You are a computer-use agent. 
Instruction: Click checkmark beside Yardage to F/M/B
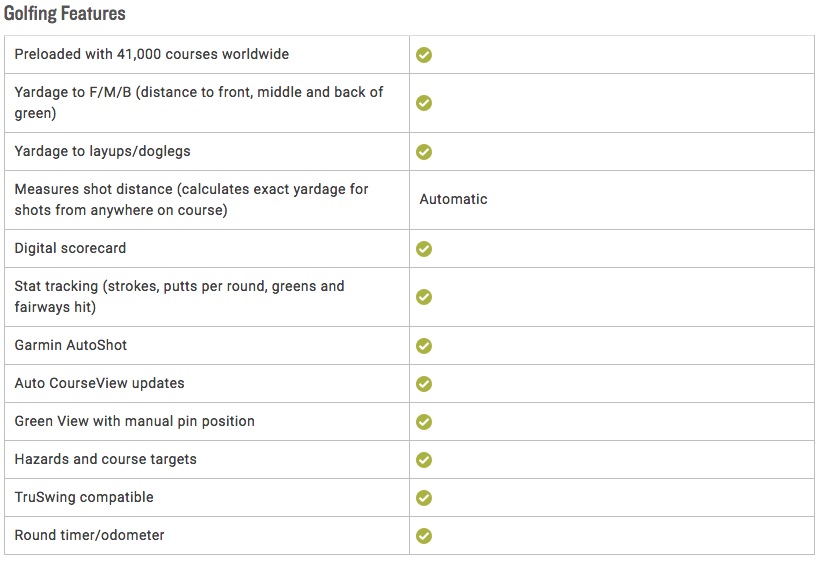(424, 103)
